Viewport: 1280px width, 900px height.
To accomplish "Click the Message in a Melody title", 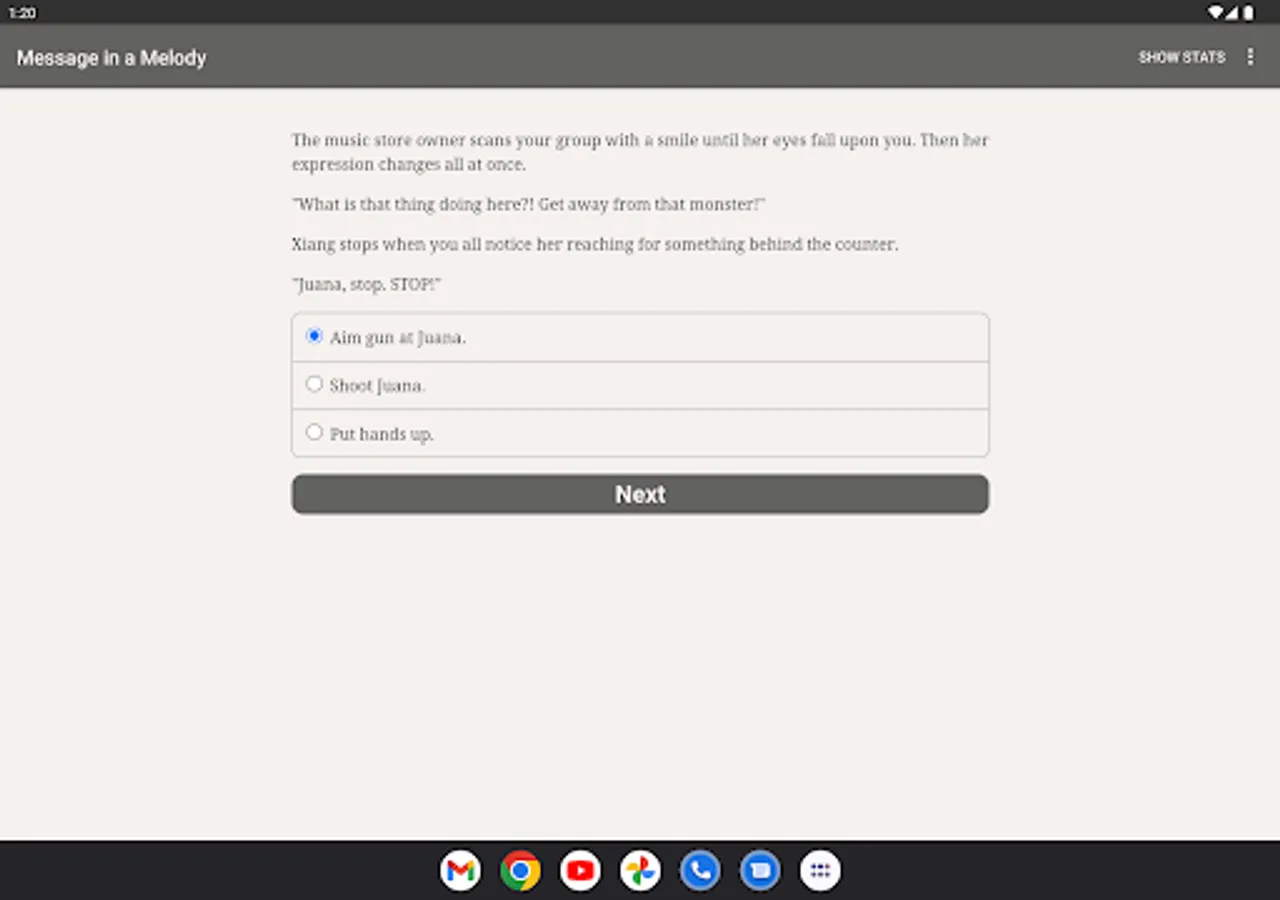I will pyautogui.click(x=110, y=57).
